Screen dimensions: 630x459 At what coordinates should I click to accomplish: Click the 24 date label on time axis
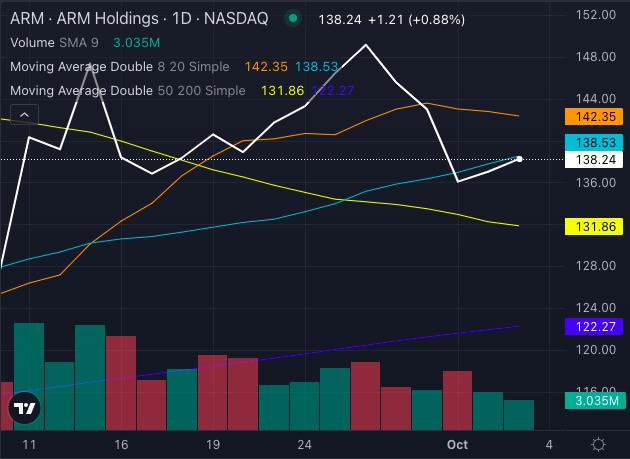point(305,445)
